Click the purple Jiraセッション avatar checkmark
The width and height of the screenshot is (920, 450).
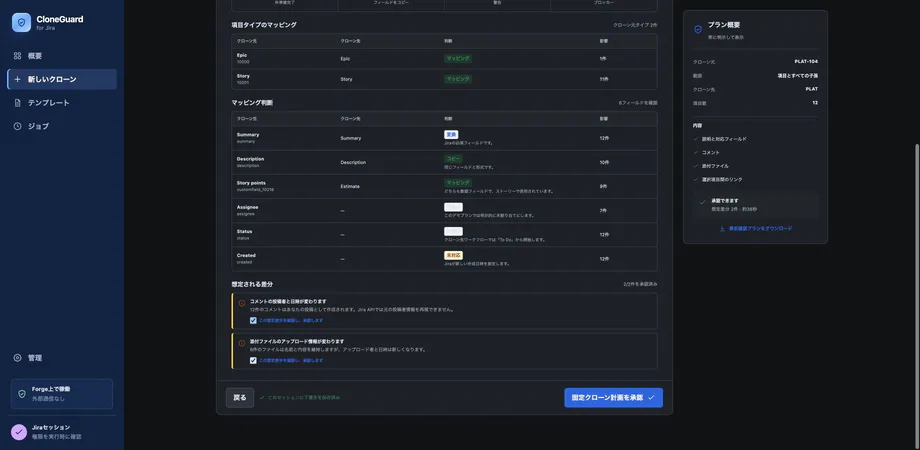click(x=19, y=432)
